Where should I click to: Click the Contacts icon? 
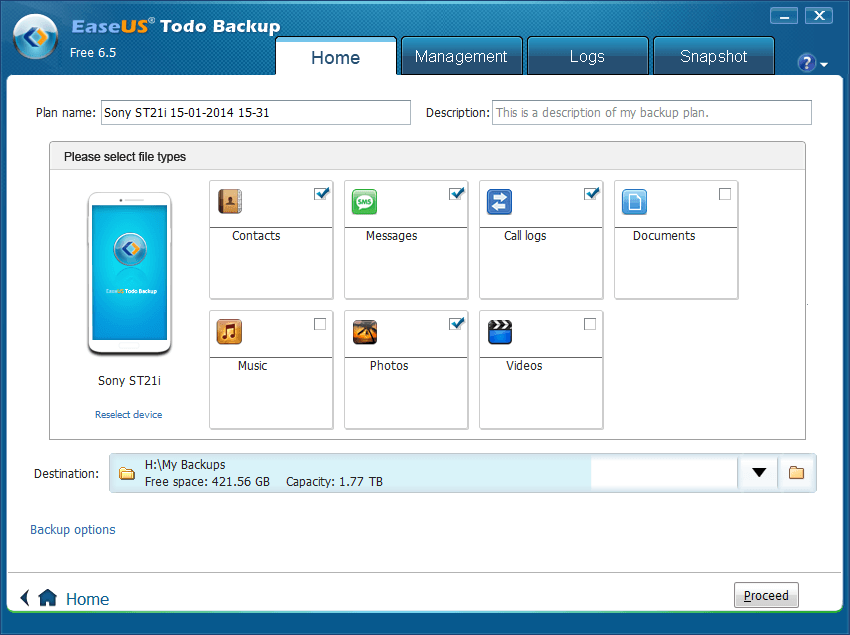point(229,201)
